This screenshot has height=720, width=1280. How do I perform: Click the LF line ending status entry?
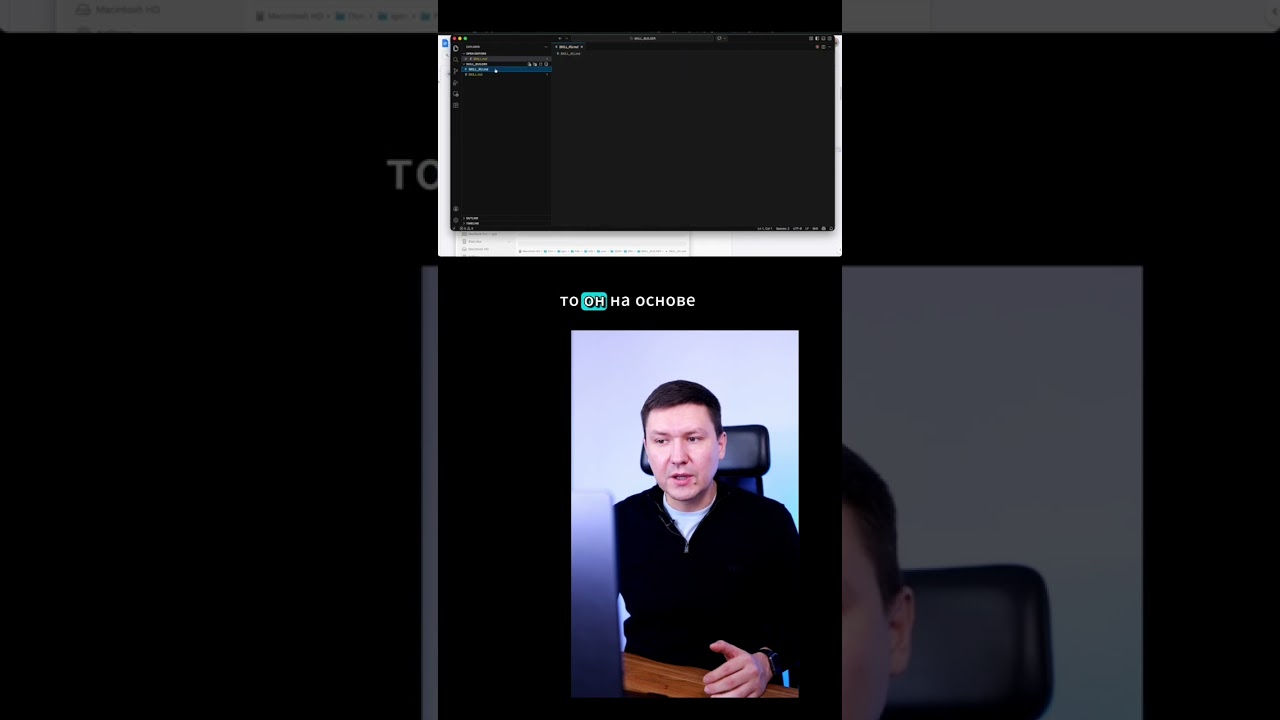click(x=807, y=228)
